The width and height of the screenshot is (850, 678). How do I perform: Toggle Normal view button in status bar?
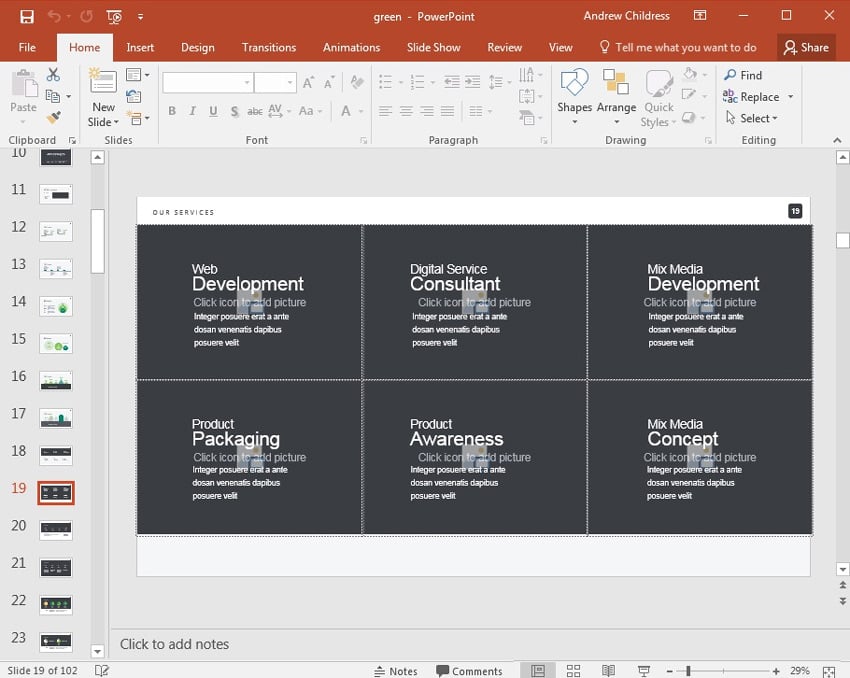click(x=538, y=671)
